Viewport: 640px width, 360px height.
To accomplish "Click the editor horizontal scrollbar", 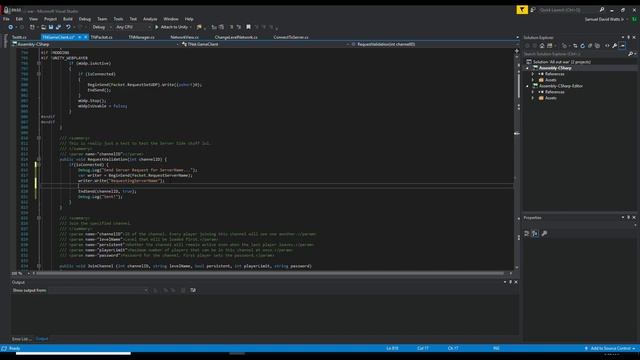I will pos(269,273).
